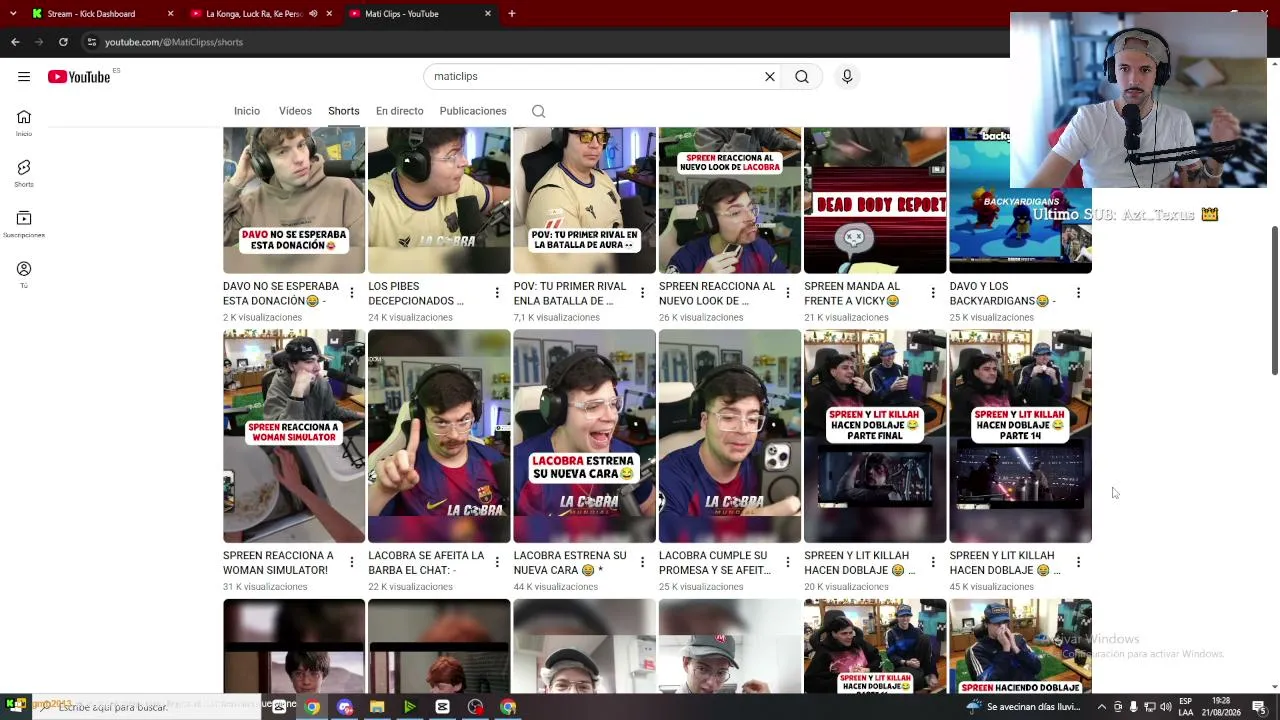
Task: Close the Stream - Kick Dashboard tab
Action: coord(170,14)
